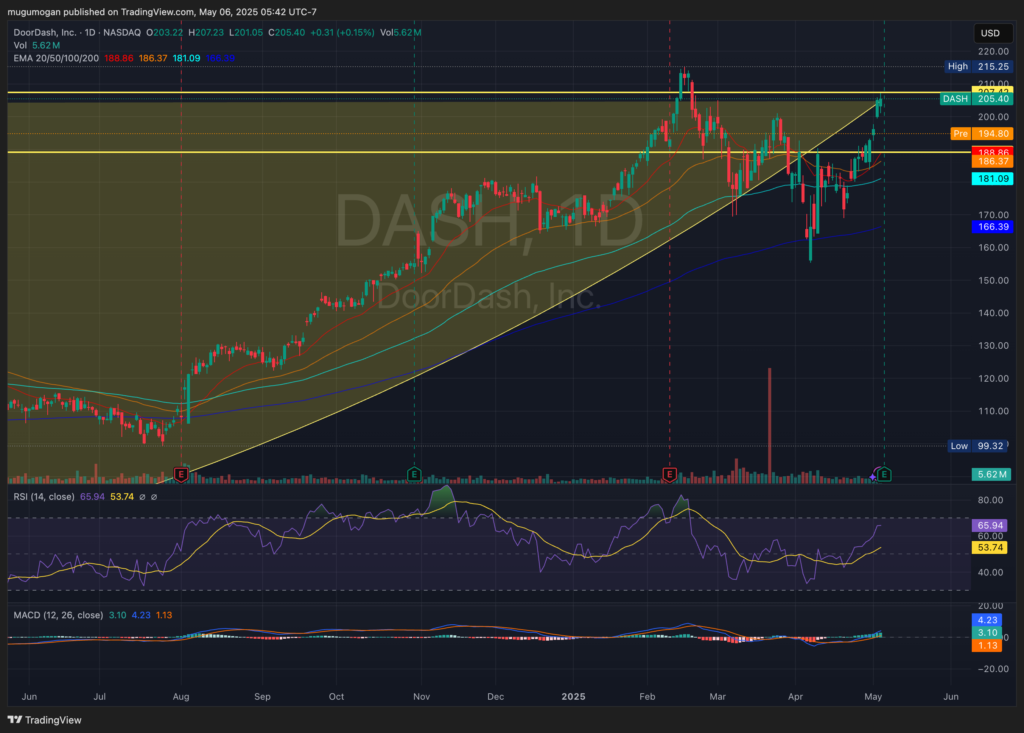The image size is (1024, 733).
Task: Click the 150.00 price axis label
Action: [x=993, y=280]
